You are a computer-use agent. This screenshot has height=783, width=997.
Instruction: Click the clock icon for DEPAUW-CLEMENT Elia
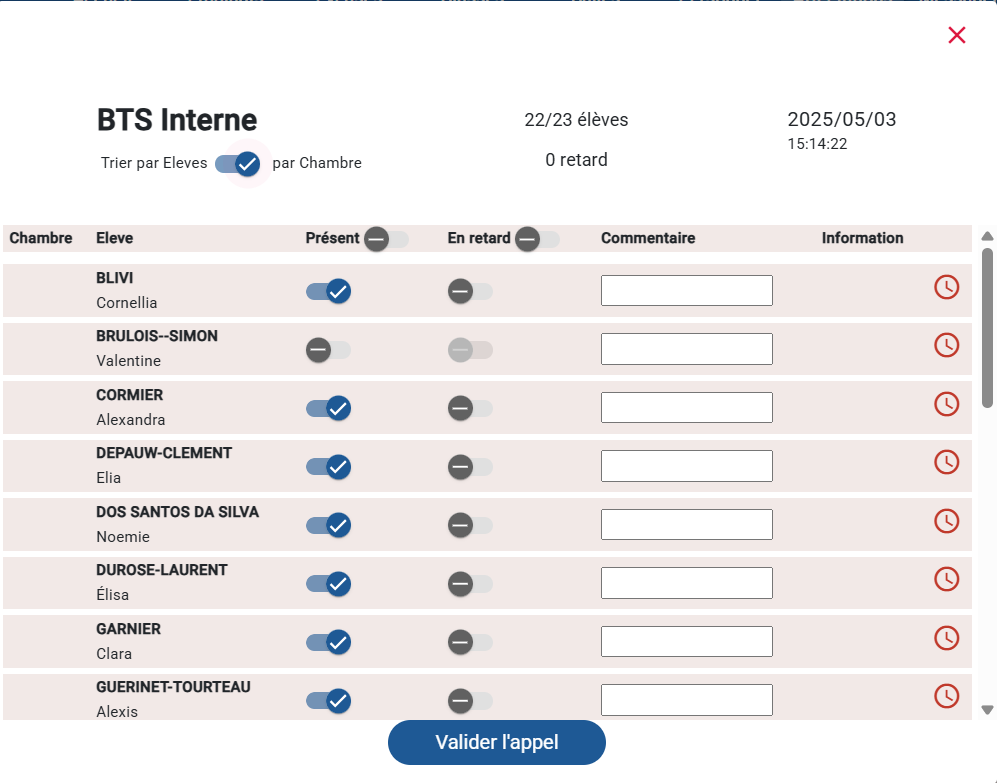point(946,462)
